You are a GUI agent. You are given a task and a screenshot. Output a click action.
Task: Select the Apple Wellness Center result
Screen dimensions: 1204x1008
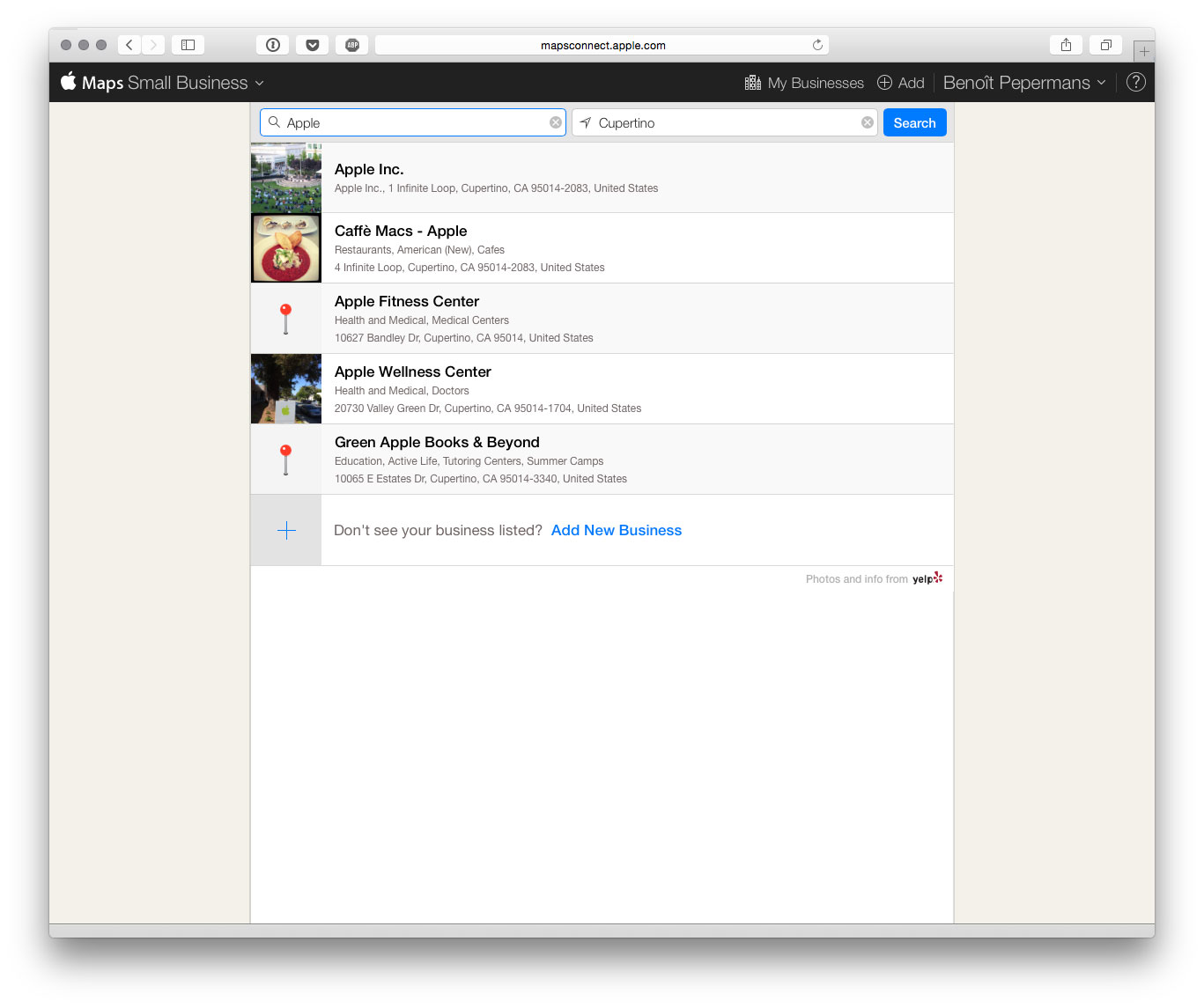[x=602, y=389]
